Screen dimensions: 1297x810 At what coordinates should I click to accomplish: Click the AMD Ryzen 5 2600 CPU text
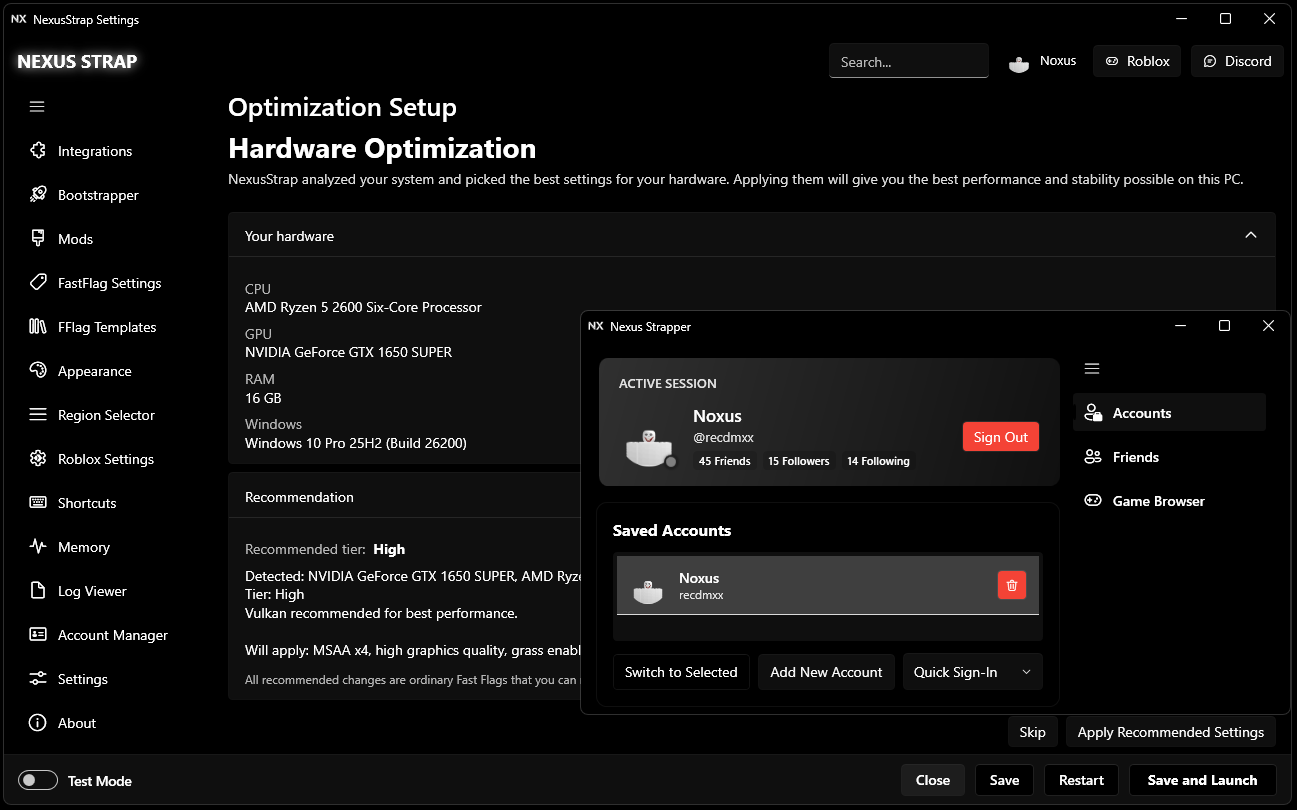(363, 307)
